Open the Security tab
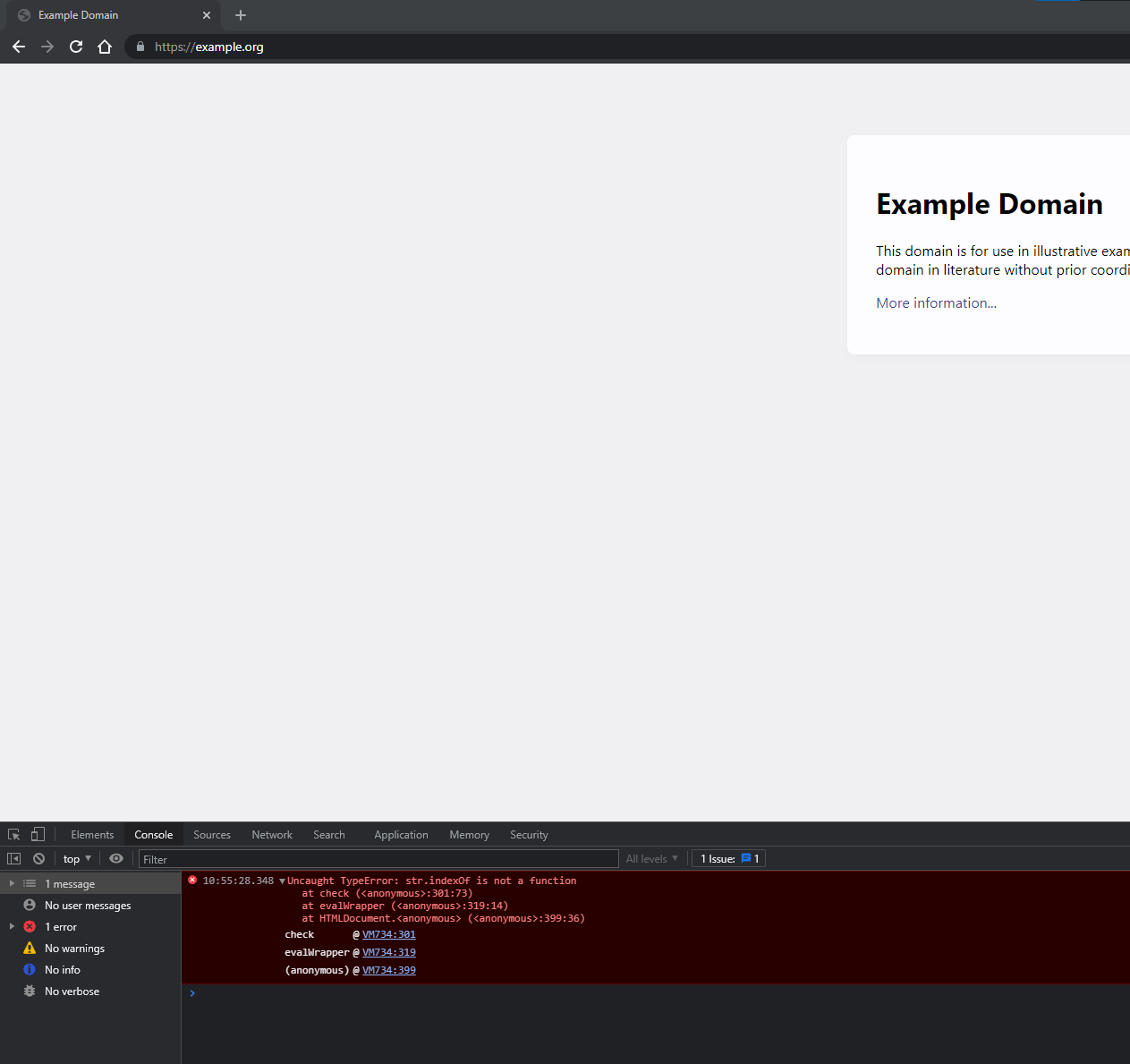This screenshot has height=1064, width=1130. 529,834
